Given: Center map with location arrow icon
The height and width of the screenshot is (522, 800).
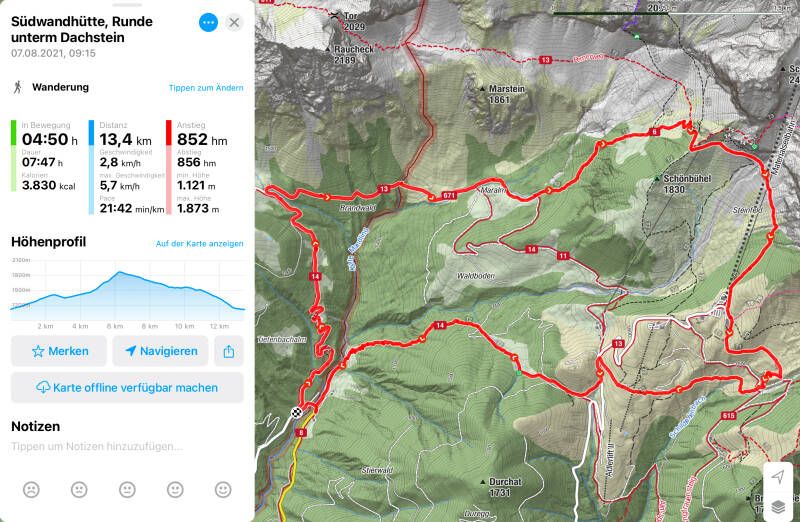Looking at the screenshot, I should coord(778,477).
